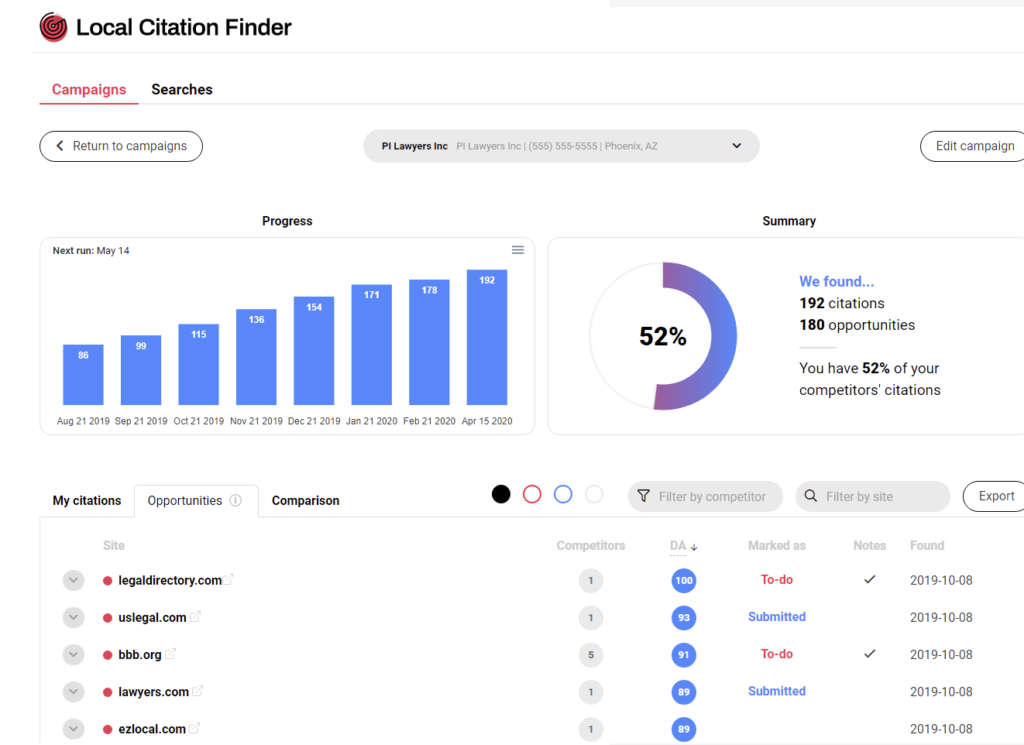The height and width of the screenshot is (745, 1024).
Task: Open the PI Lawyers Inc campaign dropdown
Action: click(x=561, y=146)
